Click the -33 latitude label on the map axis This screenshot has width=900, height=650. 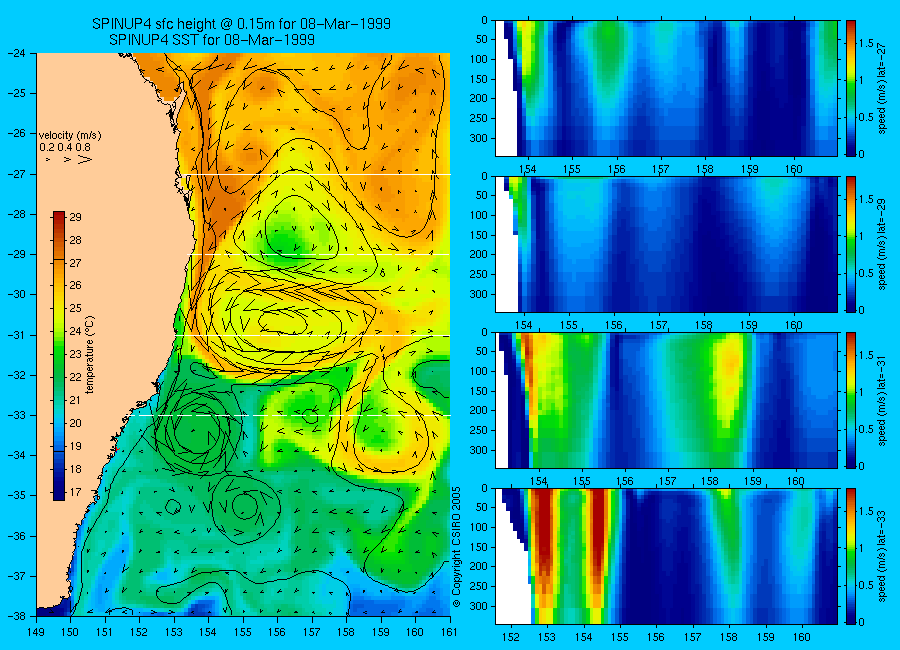click(x=16, y=415)
